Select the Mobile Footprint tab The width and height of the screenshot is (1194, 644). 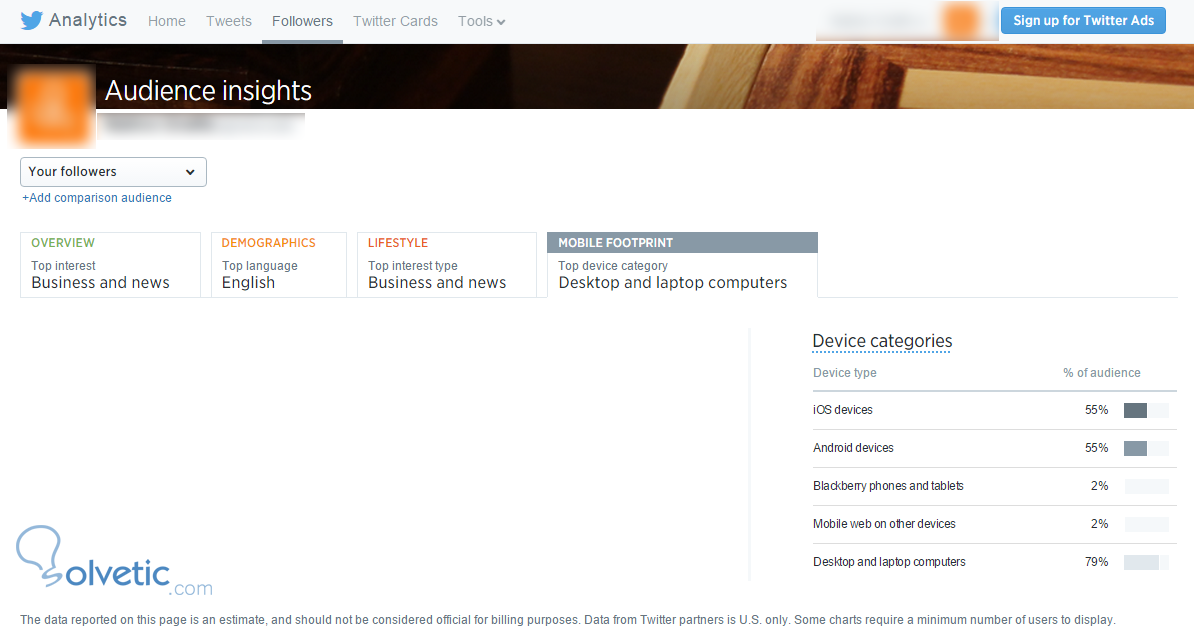[682, 264]
